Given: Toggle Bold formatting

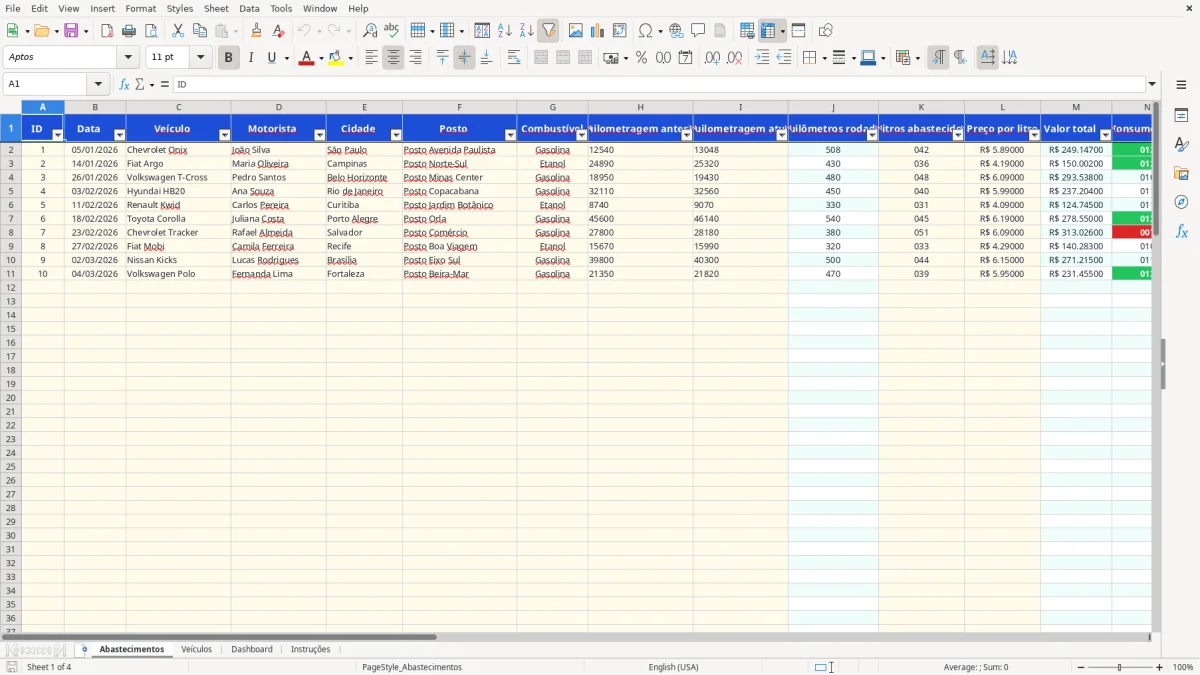Looking at the screenshot, I should [x=228, y=58].
